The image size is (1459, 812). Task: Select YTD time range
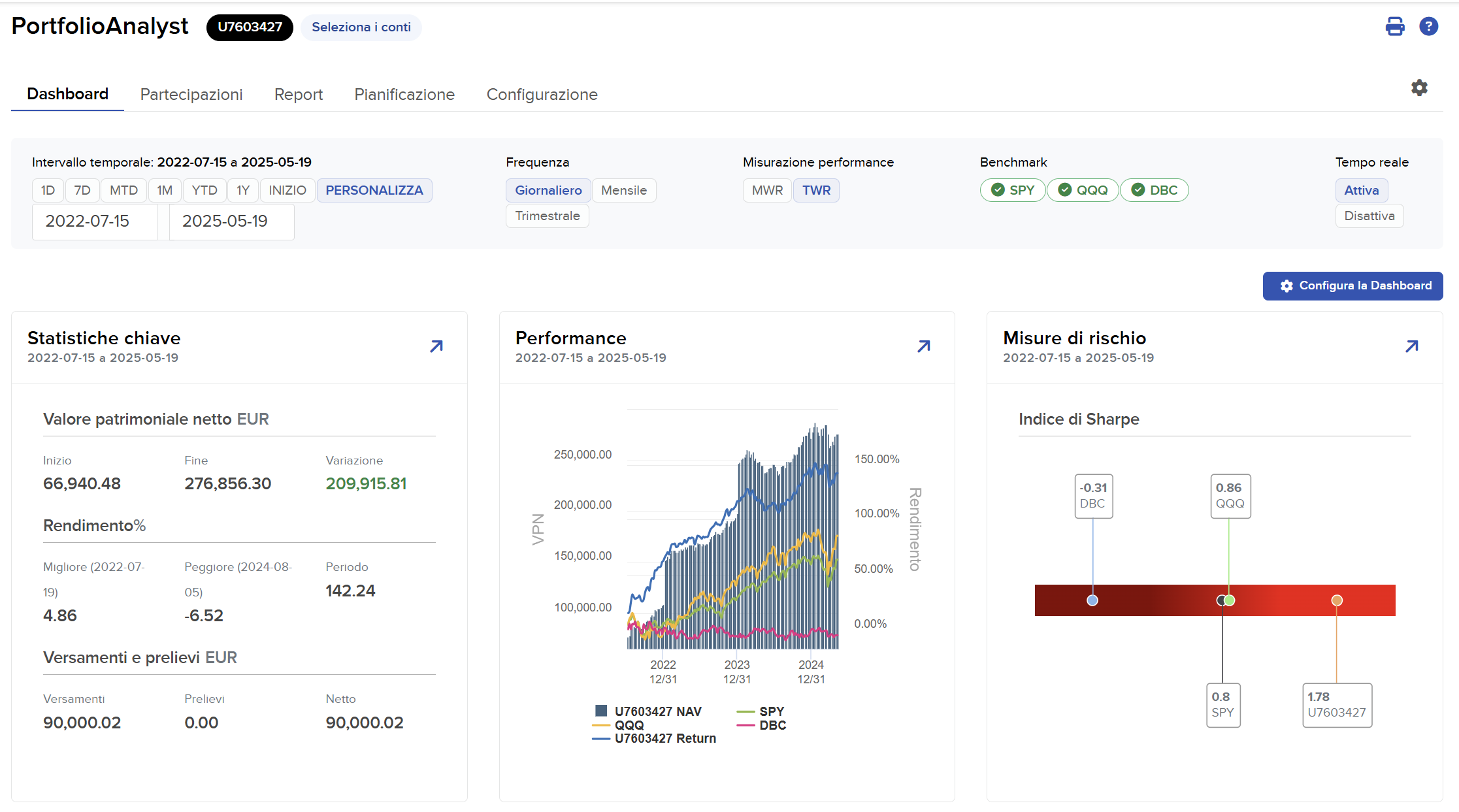click(205, 190)
